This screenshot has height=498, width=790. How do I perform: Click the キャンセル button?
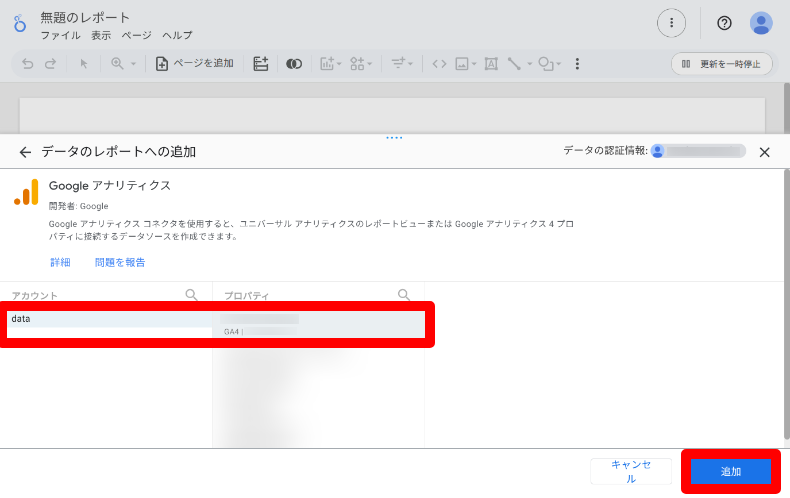[x=631, y=471]
